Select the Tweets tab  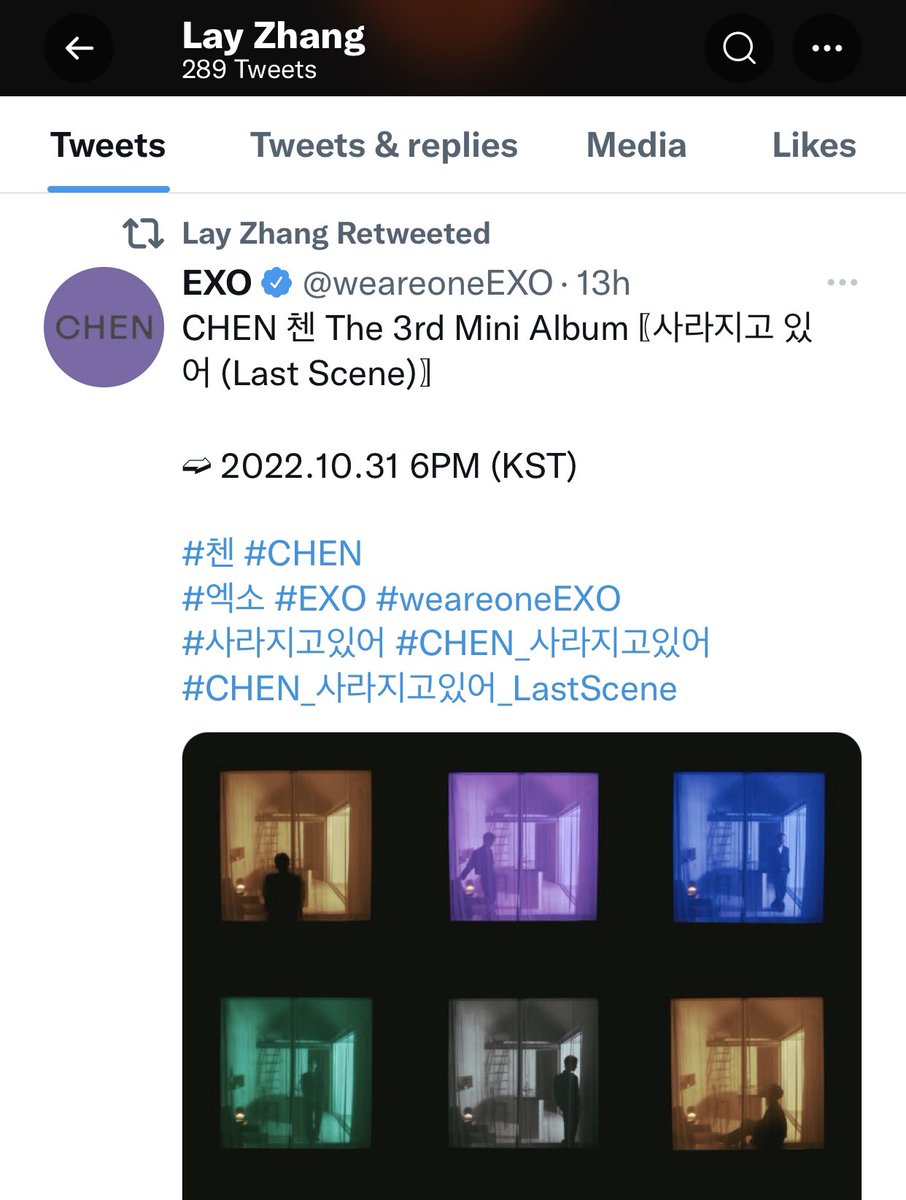(108, 146)
